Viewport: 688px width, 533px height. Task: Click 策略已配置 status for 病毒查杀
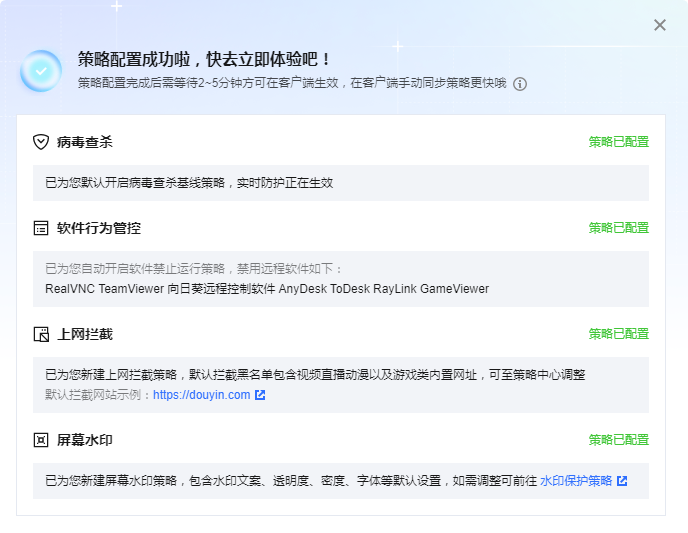click(619, 142)
